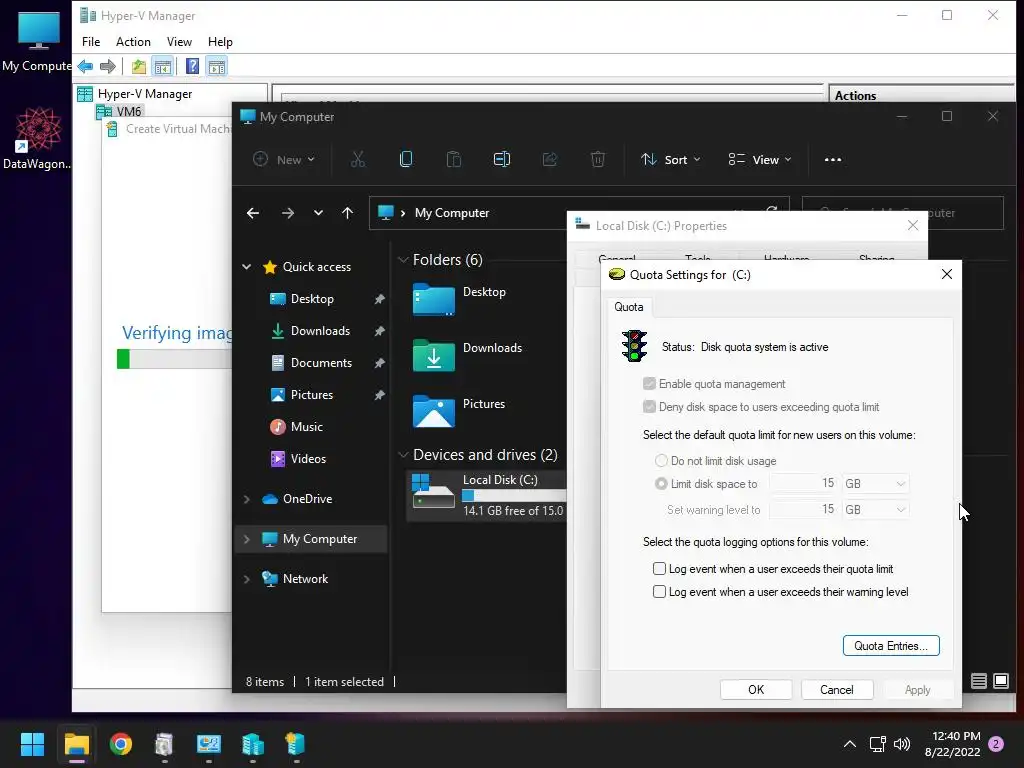Collapse the Folders (6) group header

(x=403, y=259)
